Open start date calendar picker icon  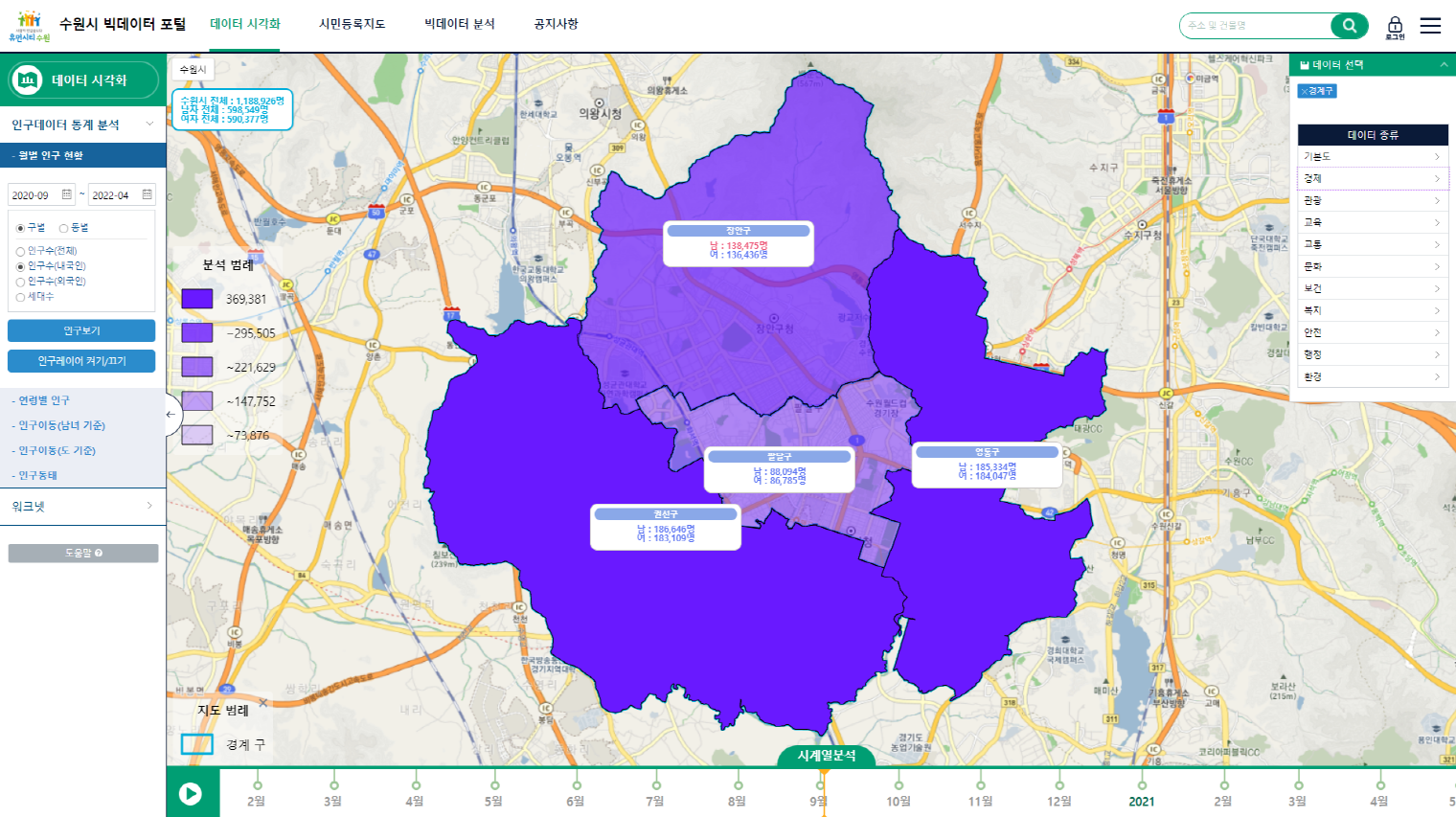[67, 194]
